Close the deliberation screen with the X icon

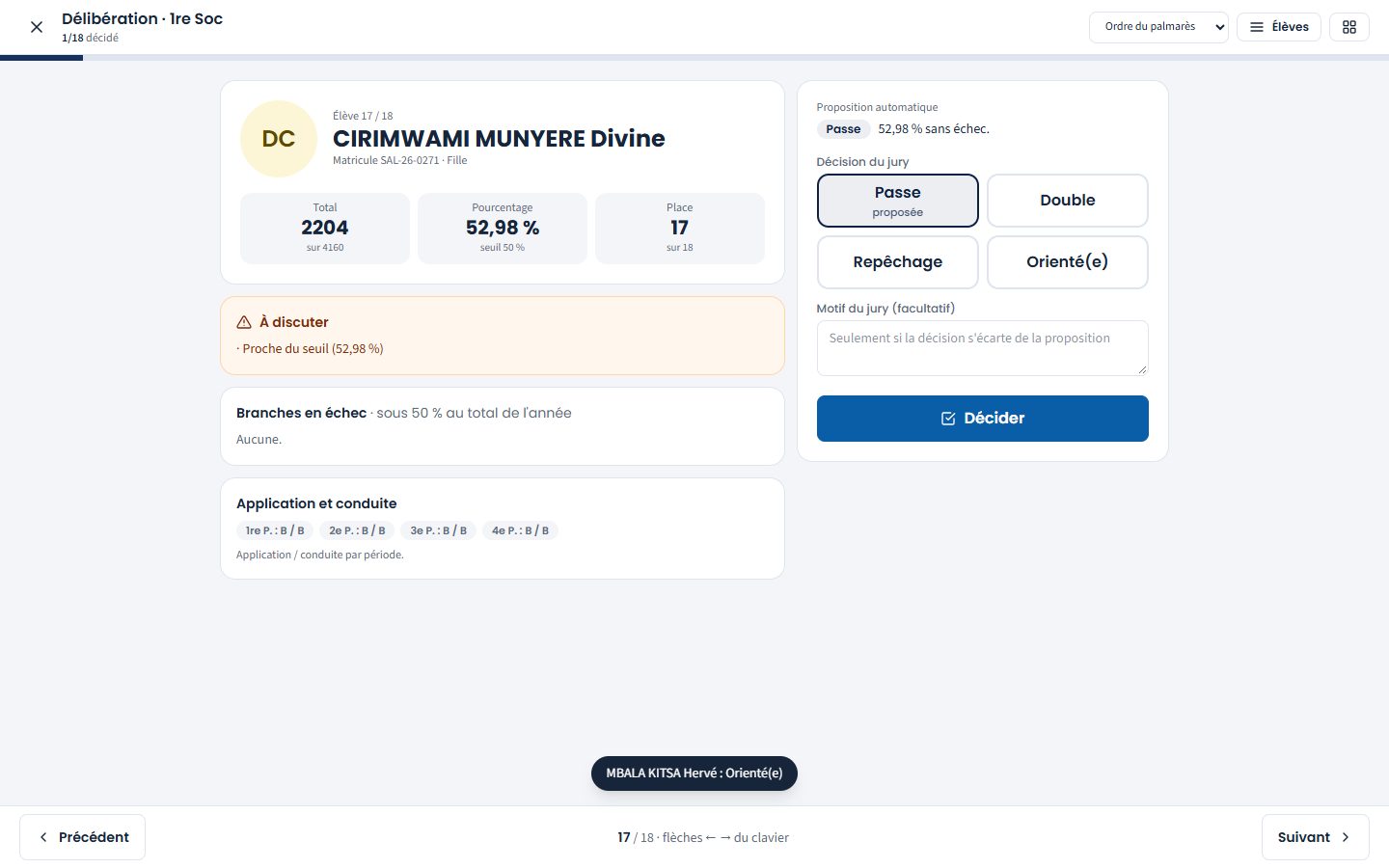click(x=37, y=27)
